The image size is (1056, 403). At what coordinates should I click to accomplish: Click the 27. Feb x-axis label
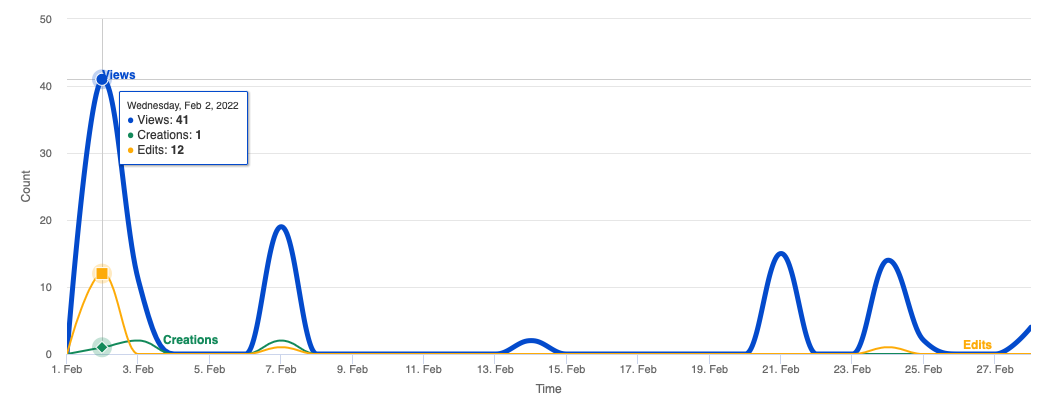click(x=995, y=370)
